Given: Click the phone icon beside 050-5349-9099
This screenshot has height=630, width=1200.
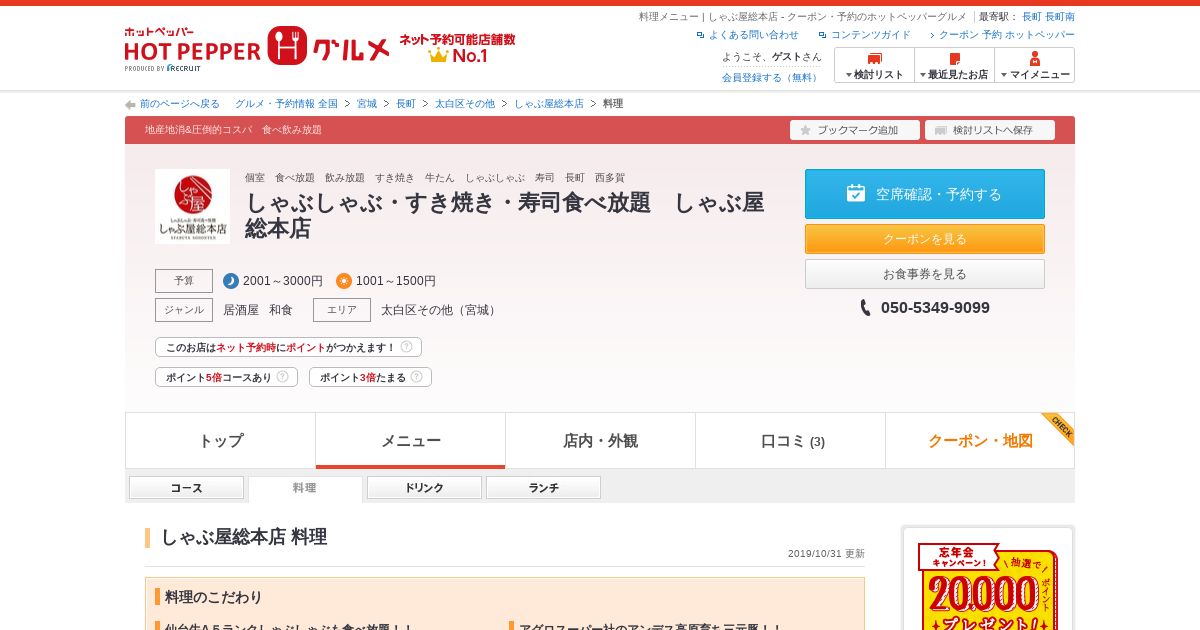Looking at the screenshot, I should [866, 308].
